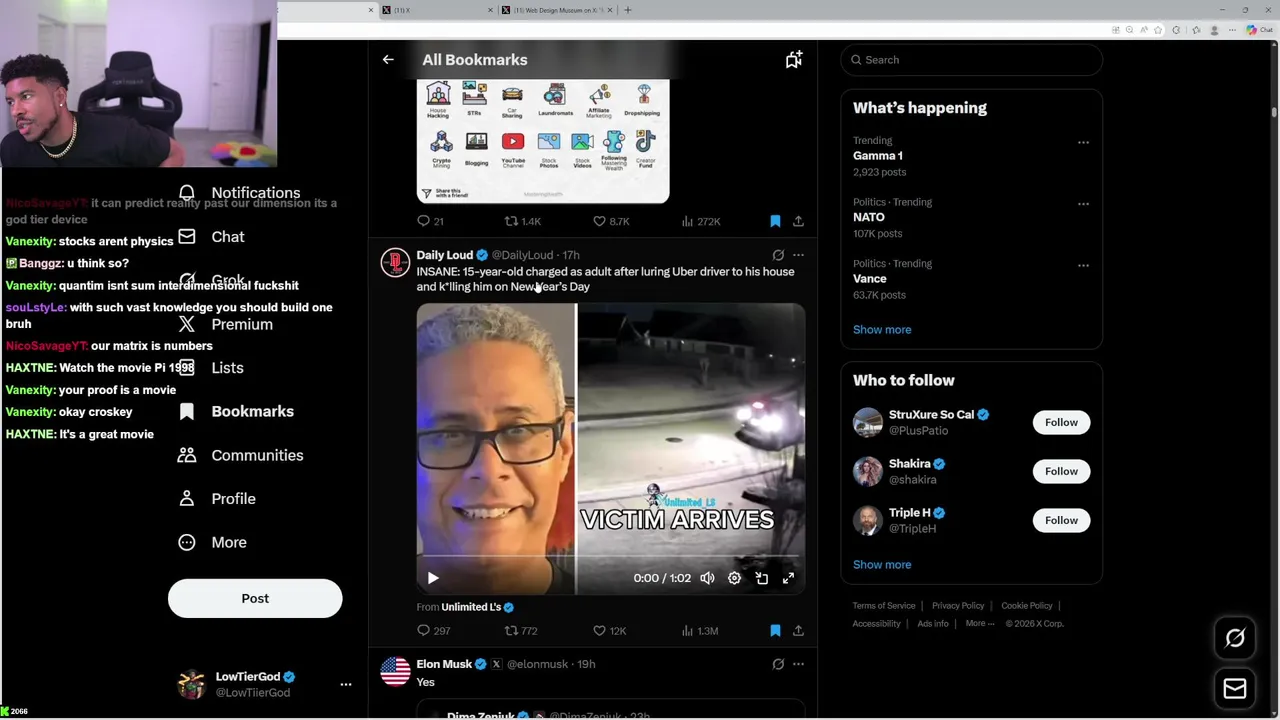
Task: Open a new browser tab
Action: (x=627, y=10)
